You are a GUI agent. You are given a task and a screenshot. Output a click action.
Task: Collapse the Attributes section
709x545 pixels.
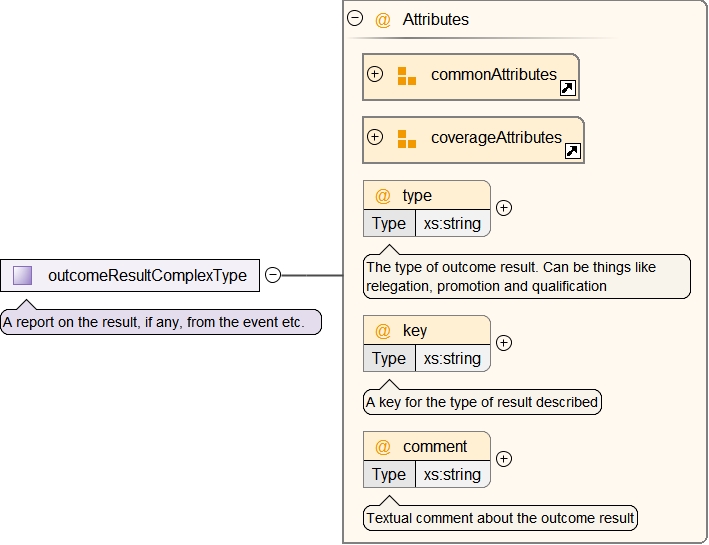pos(355,18)
